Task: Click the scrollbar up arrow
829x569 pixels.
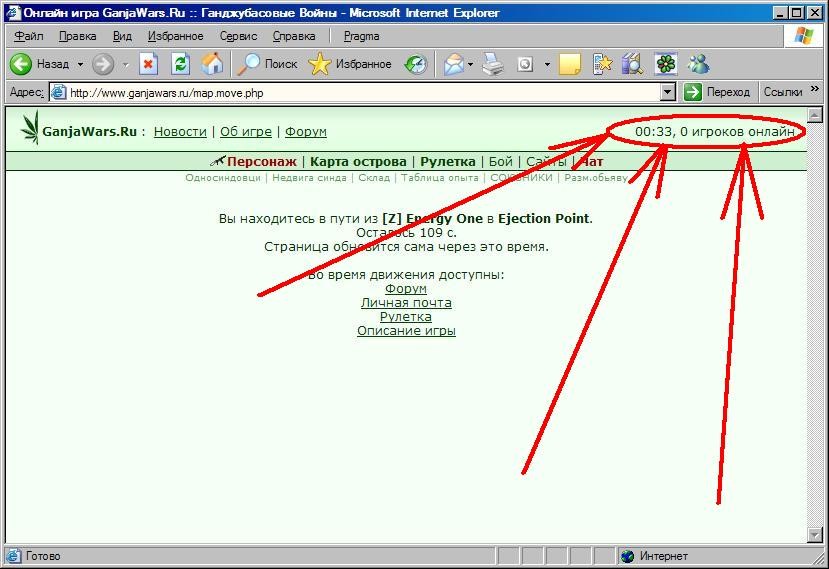Action: click(815, 114)
